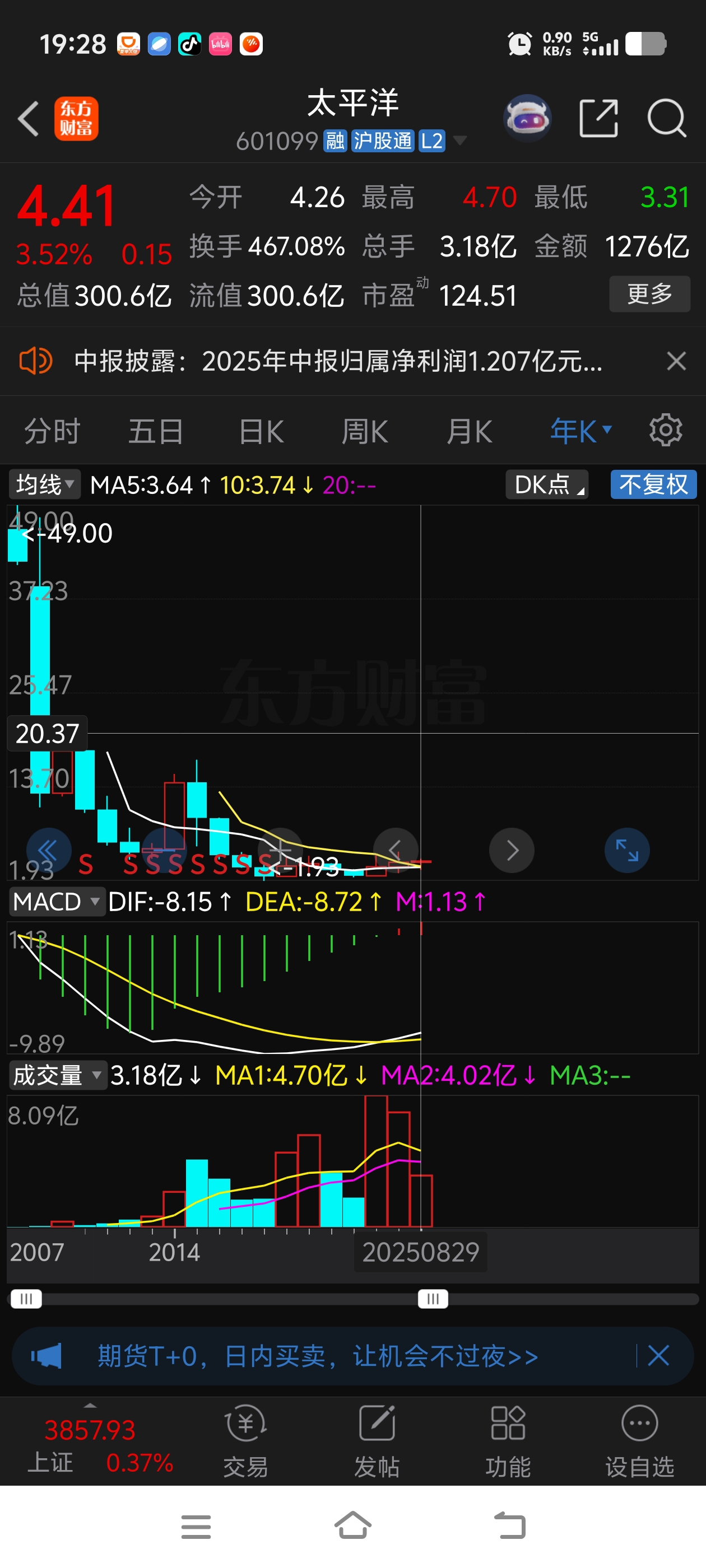Viewport: 706px width, 1568px height.
Task: Tap left range slider handle
Action: click(x=26, y=1299)
